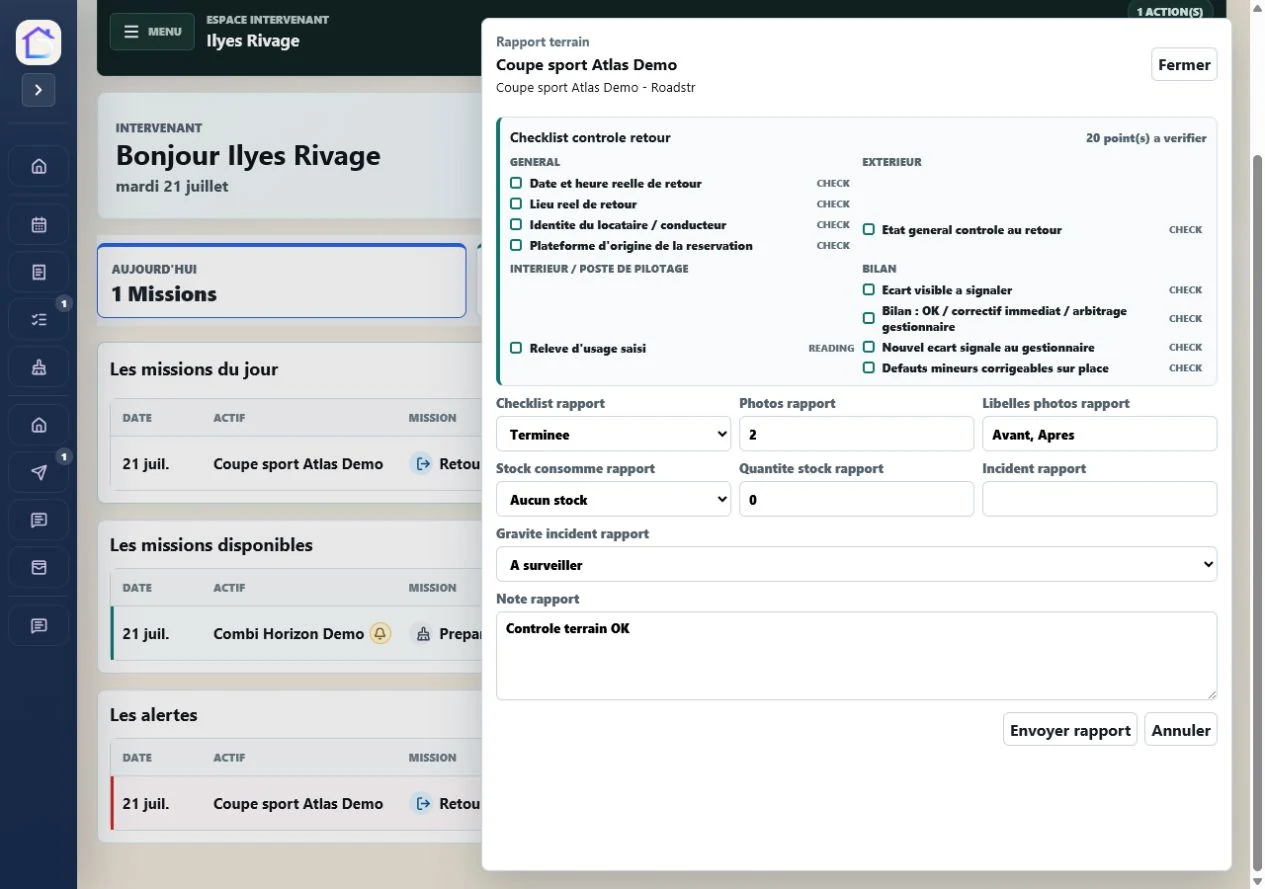
Task: Open the 'Checklist rapport' dropdown set to Terminee
Action: [x=613, y=434]
